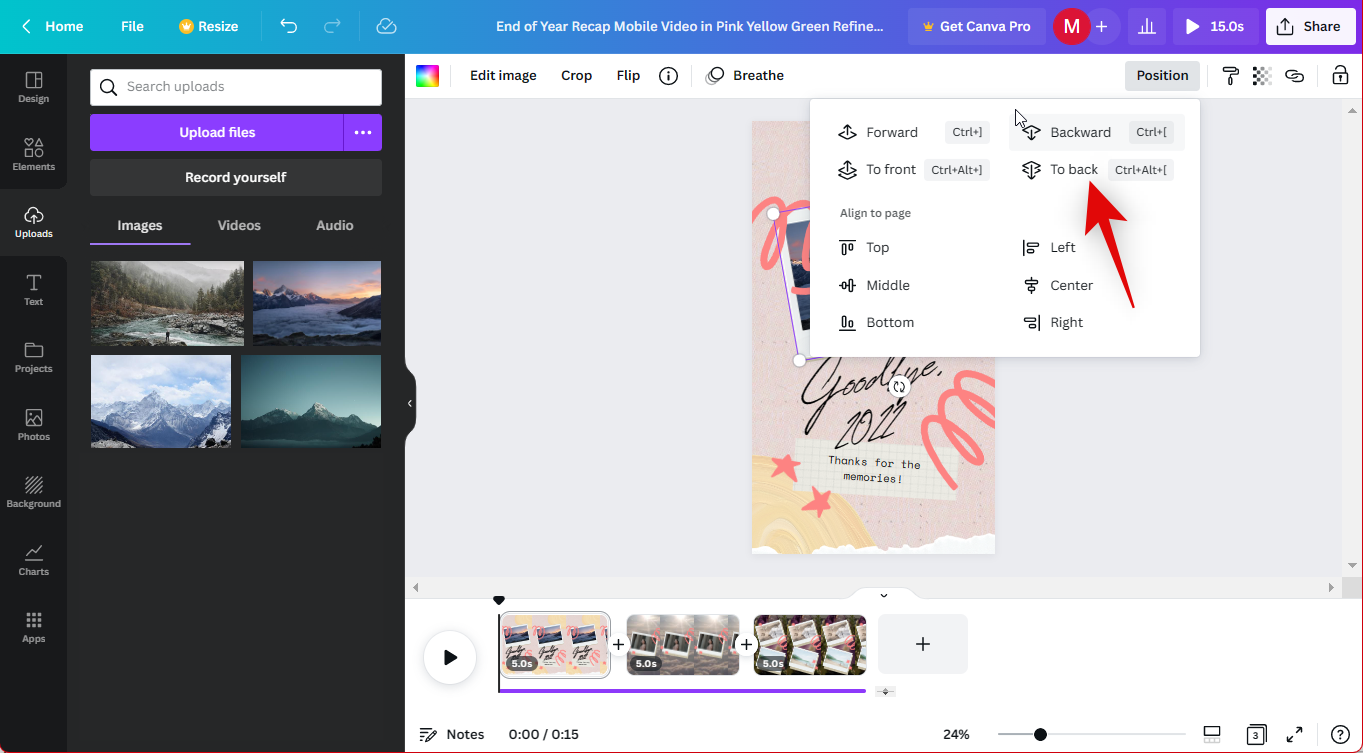Open the Photos sidebar panel
This screenshot has width=1363, height=753.
point(33,424)
